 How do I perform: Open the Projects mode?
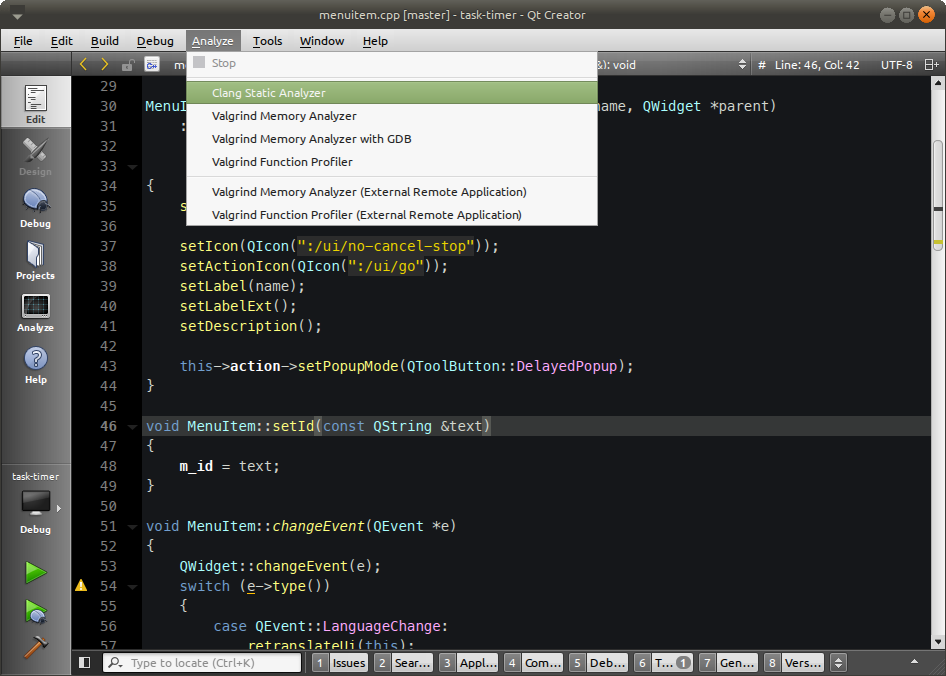click(x=36, y=260)
